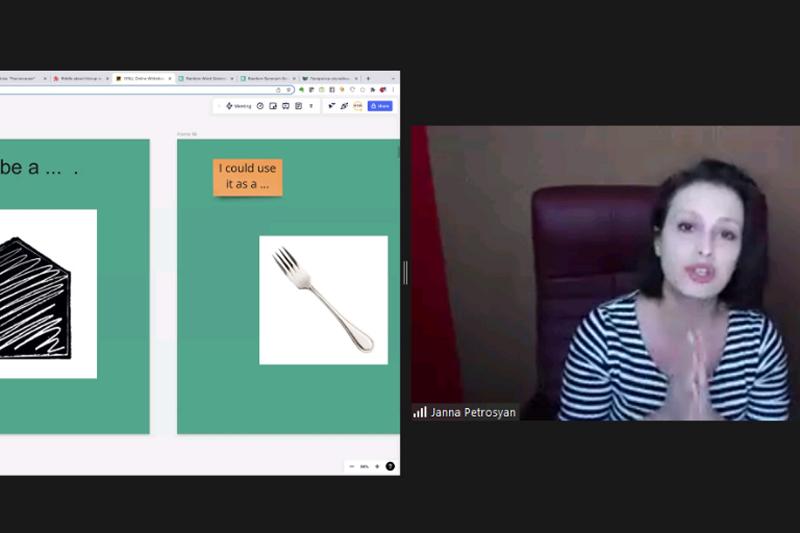
Task: Click the user avatar in toolbar
Action: point(357,106)
